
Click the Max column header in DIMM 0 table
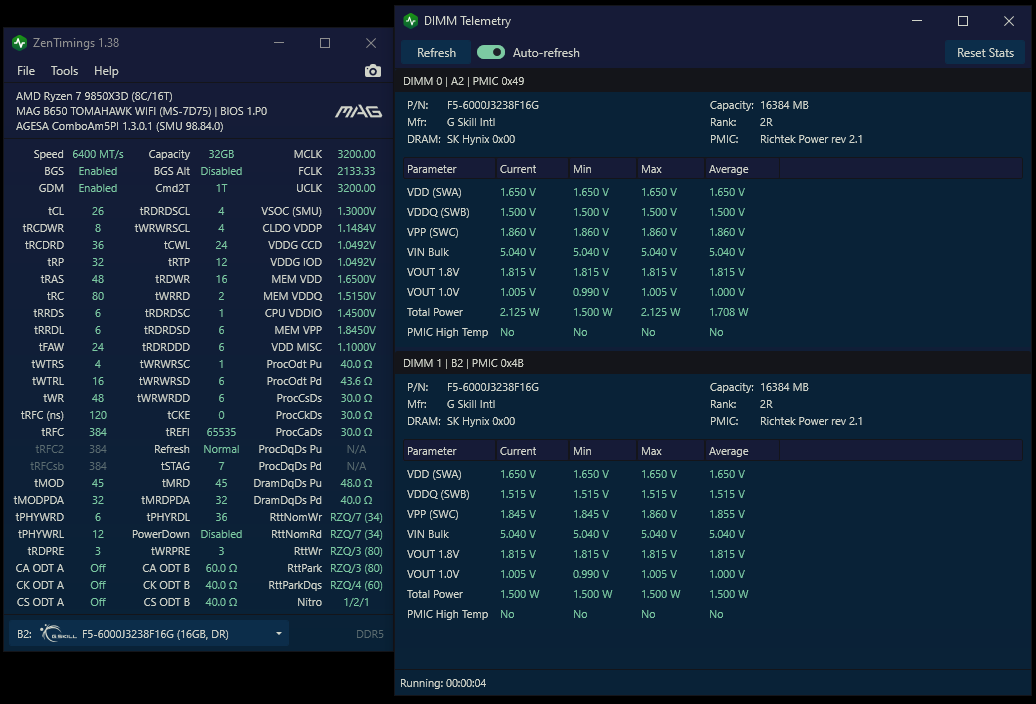pos(671,169)
